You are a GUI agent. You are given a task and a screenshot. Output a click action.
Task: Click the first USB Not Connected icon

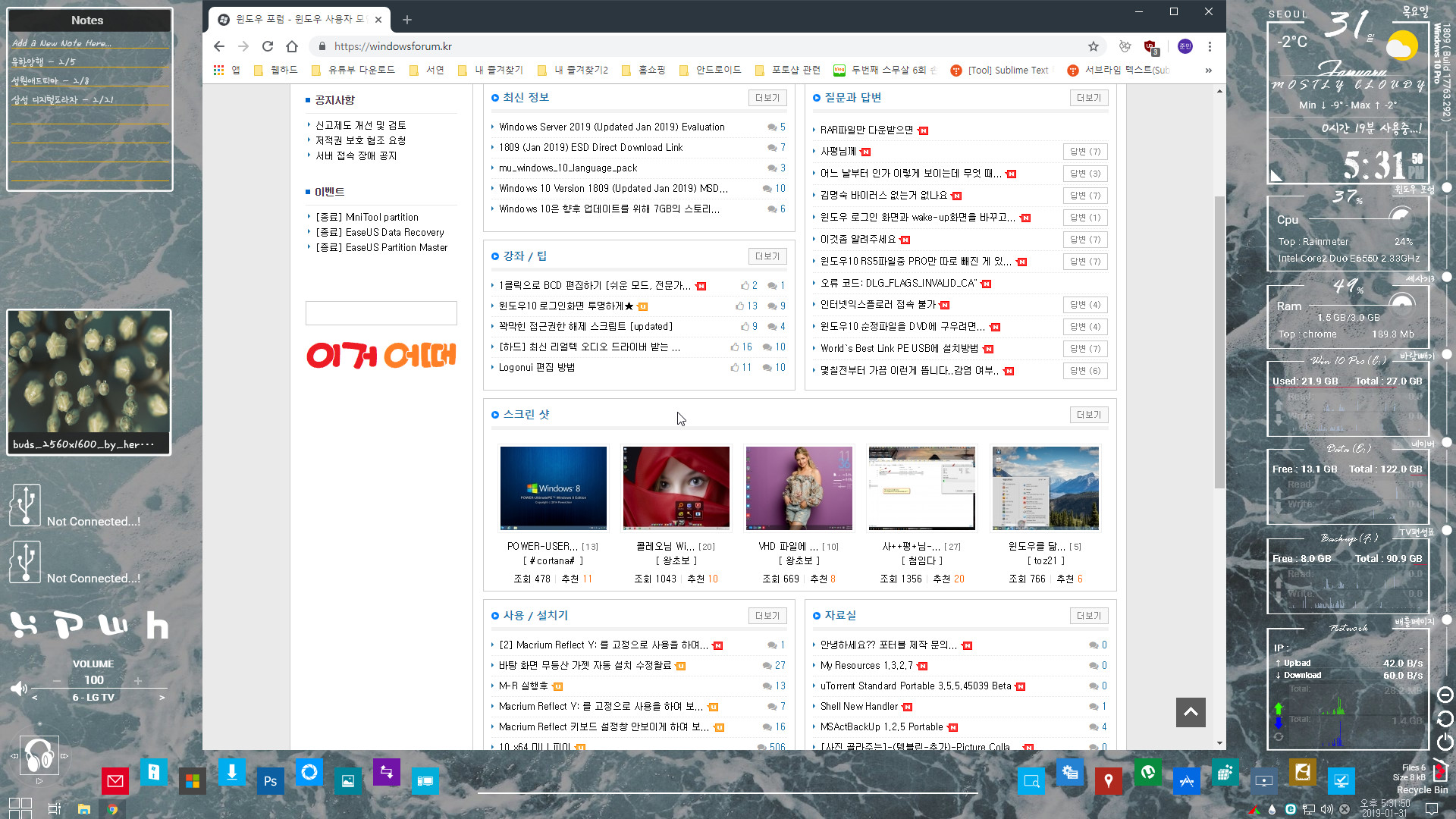pyautogui.click(x=25, y=505)
